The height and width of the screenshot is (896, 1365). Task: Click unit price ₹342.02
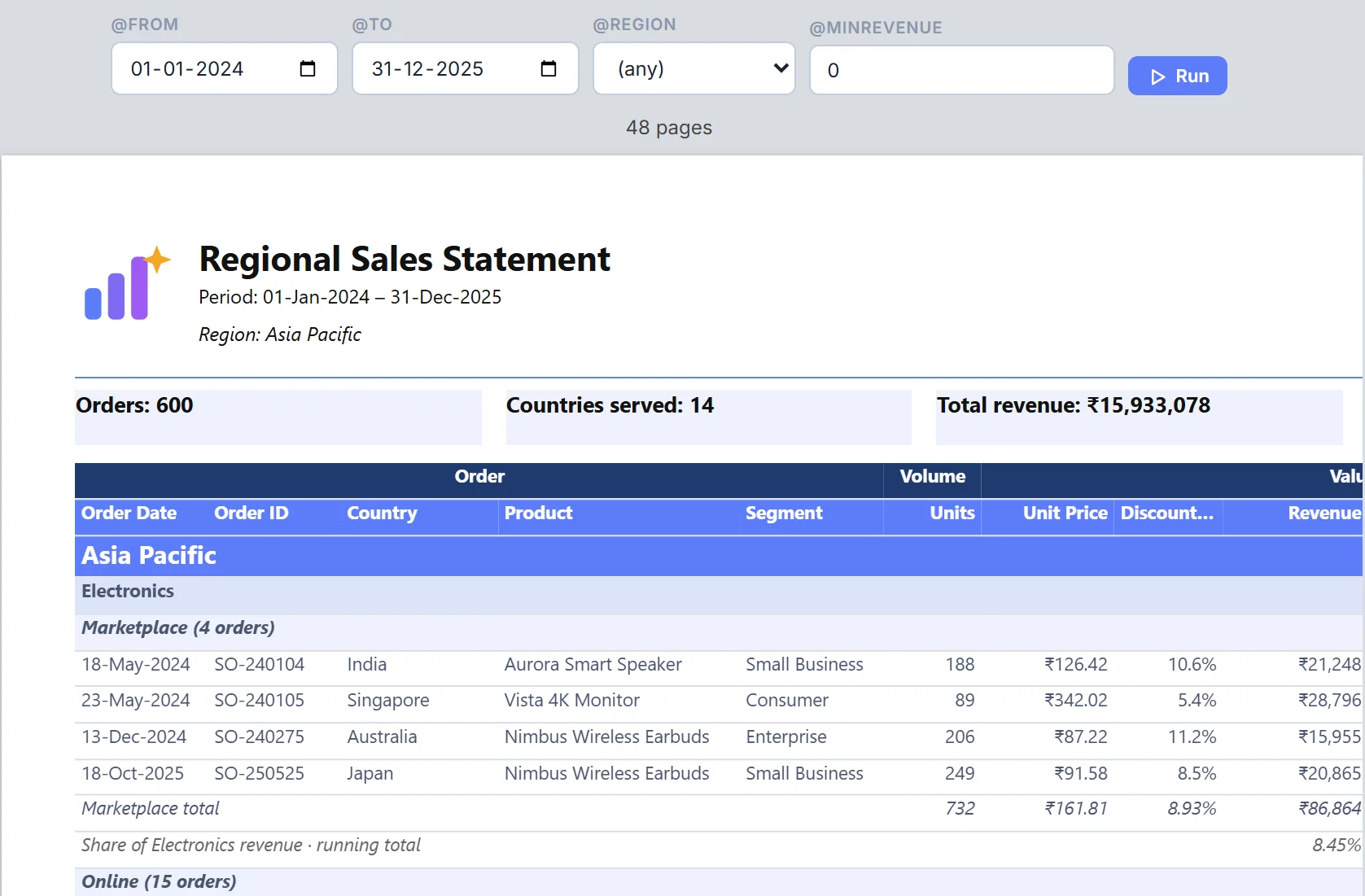[x=1076, y=701]
